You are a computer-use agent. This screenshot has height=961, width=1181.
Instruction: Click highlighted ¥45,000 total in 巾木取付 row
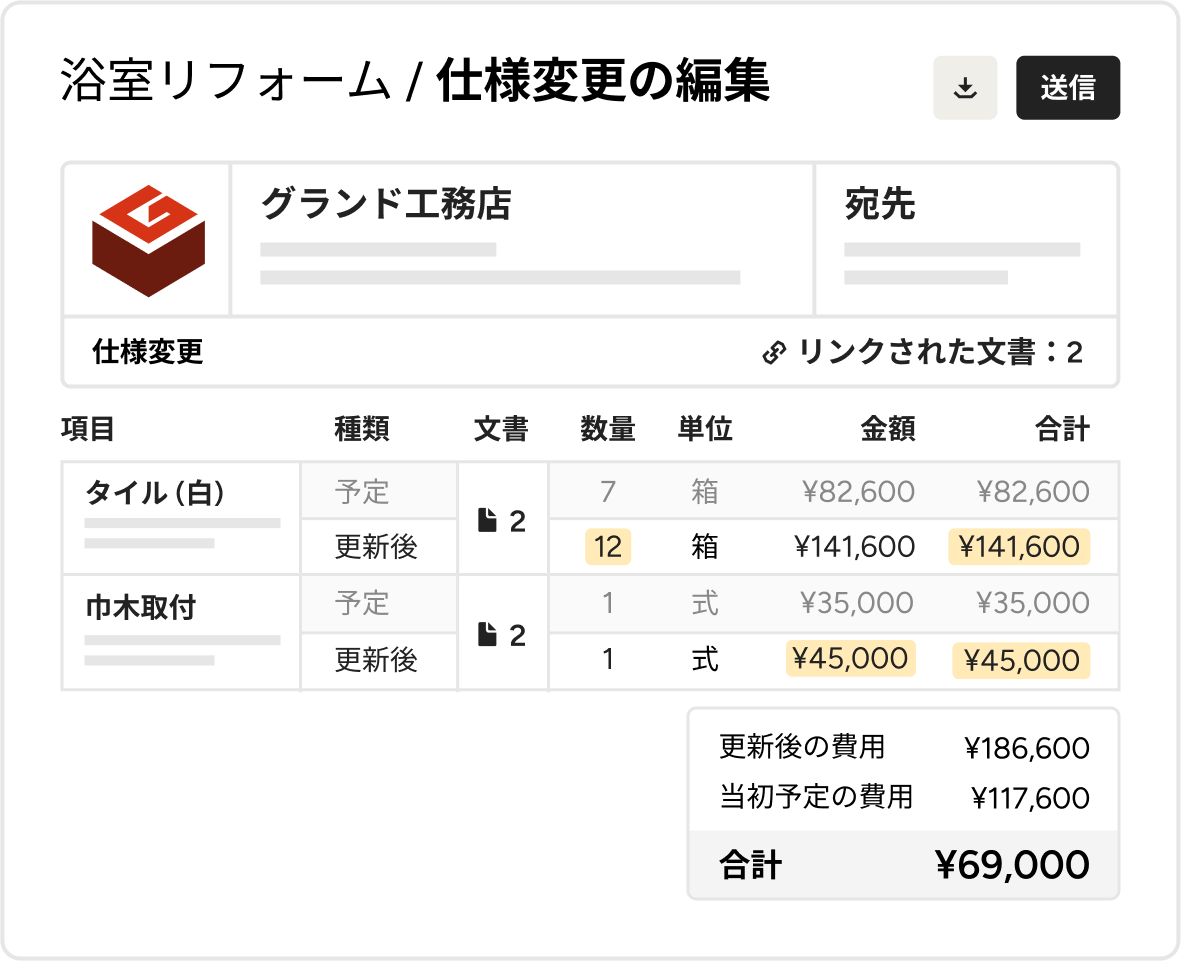coord(1020,660)
